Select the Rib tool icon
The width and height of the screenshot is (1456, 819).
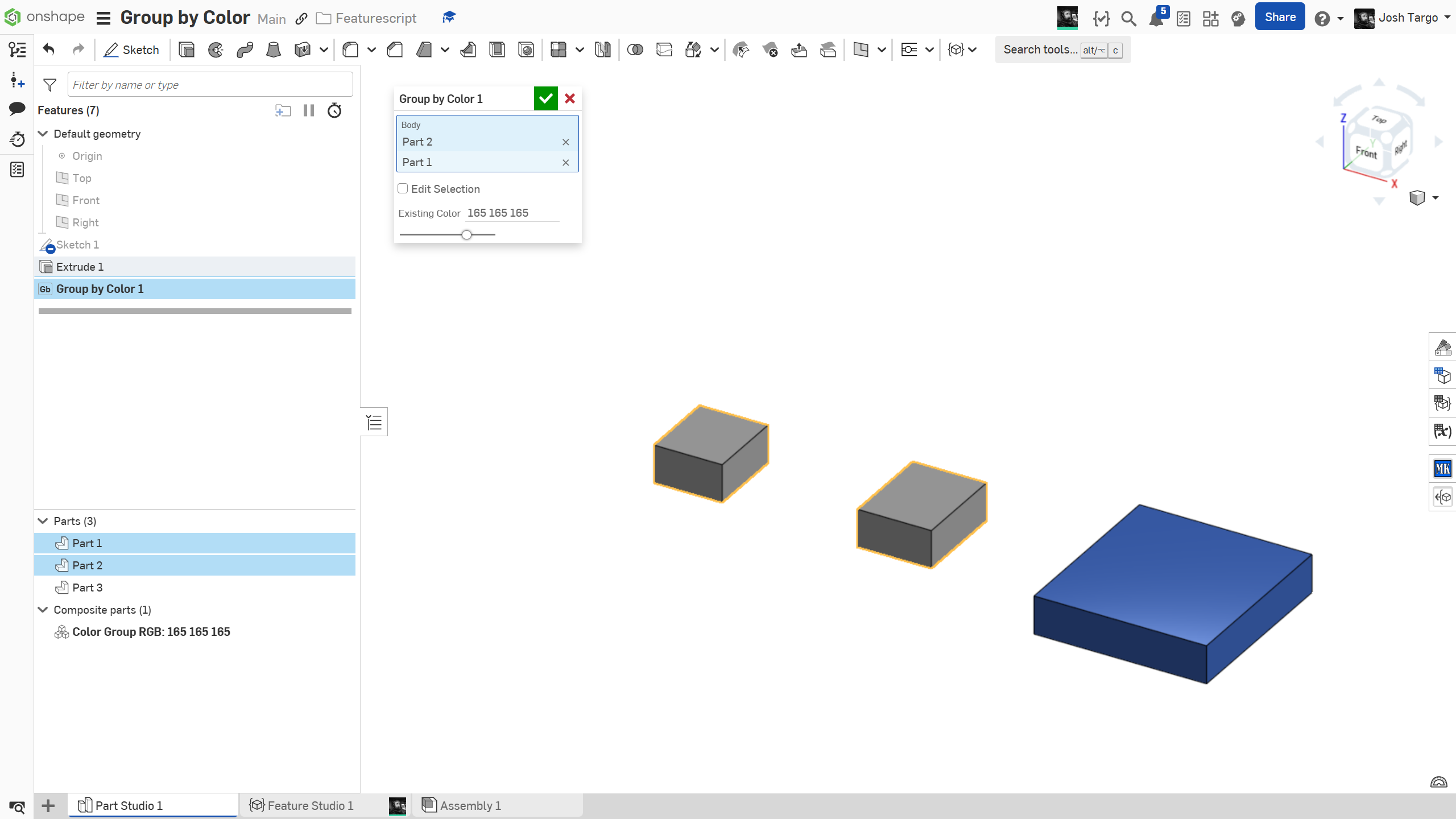click(468, 50)
